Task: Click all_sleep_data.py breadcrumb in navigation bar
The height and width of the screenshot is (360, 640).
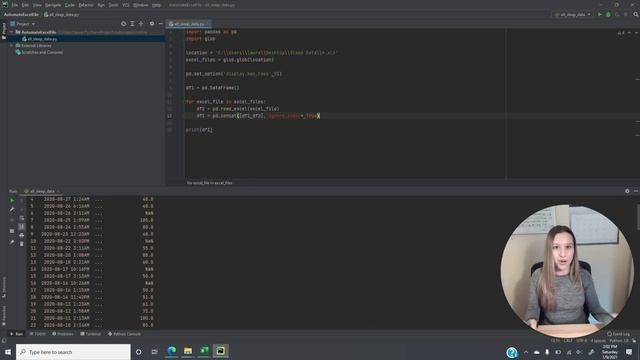Action: pyautogui.click(x=62, y=14)
